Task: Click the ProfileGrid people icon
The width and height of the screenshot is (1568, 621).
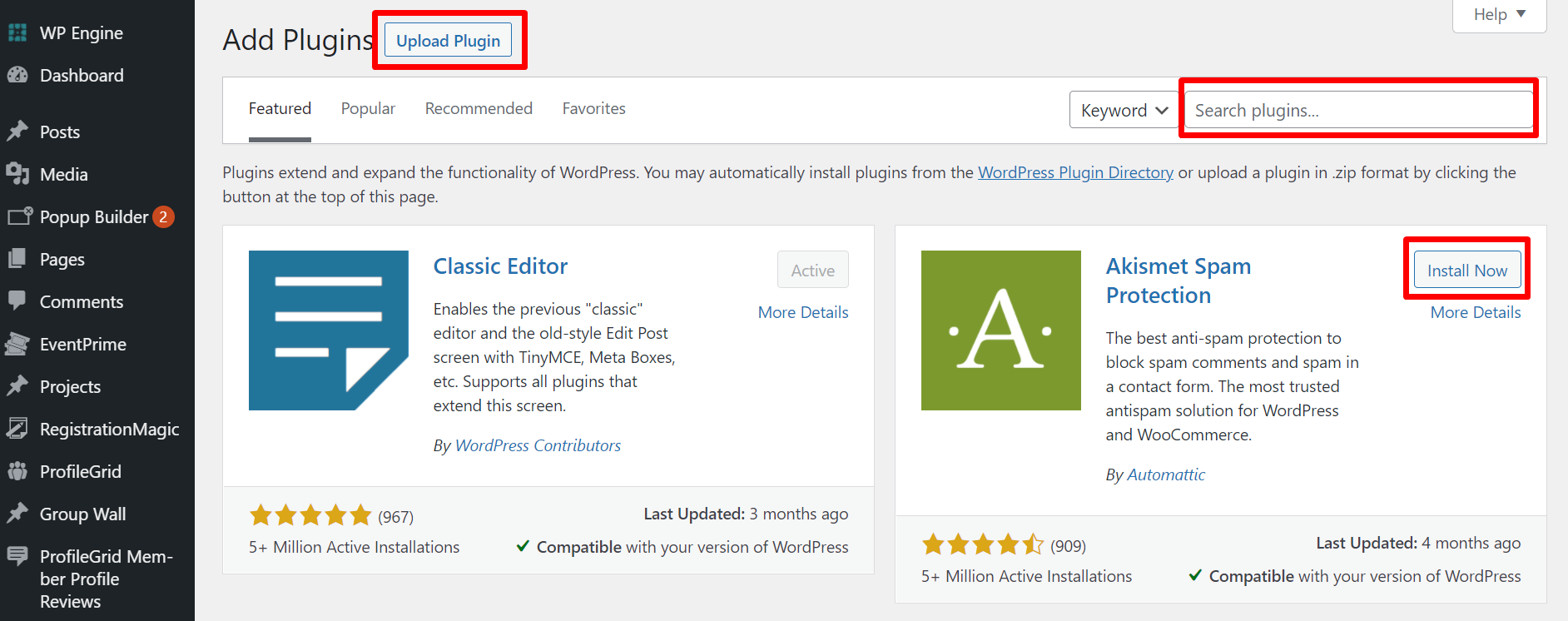Action: point(17,471)
